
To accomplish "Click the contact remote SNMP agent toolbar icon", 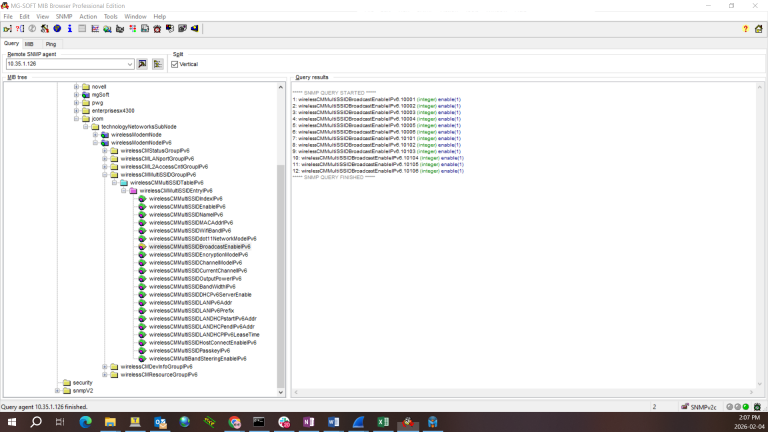I will coord(7,29).
